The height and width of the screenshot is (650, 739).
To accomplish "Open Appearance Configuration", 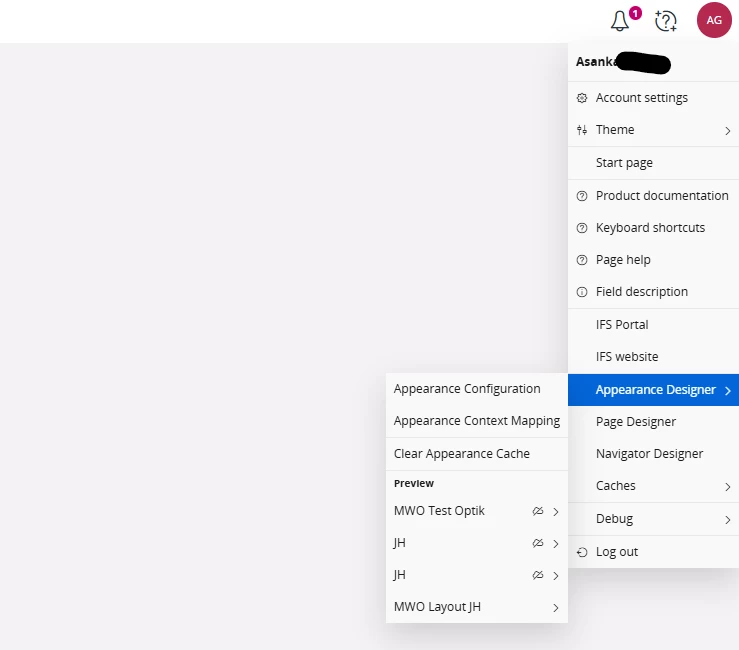I will point(476,389).
